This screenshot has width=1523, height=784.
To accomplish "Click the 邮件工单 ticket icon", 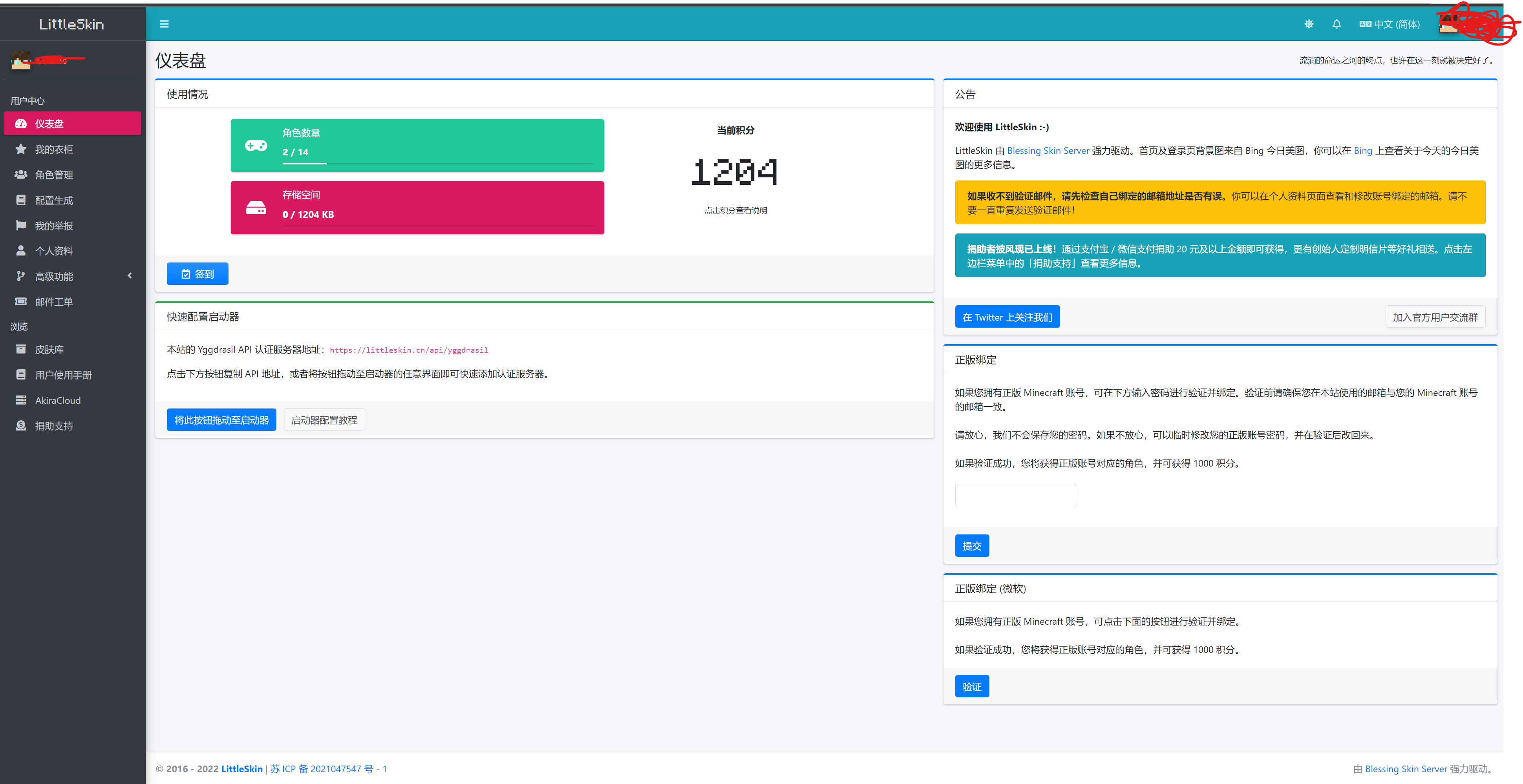I will click(x=21, y=301).
